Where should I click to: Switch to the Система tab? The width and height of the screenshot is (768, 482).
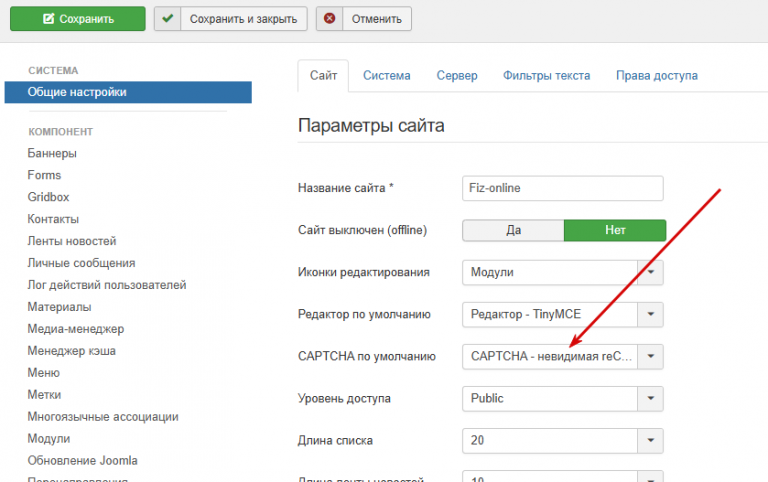point(386,75)
